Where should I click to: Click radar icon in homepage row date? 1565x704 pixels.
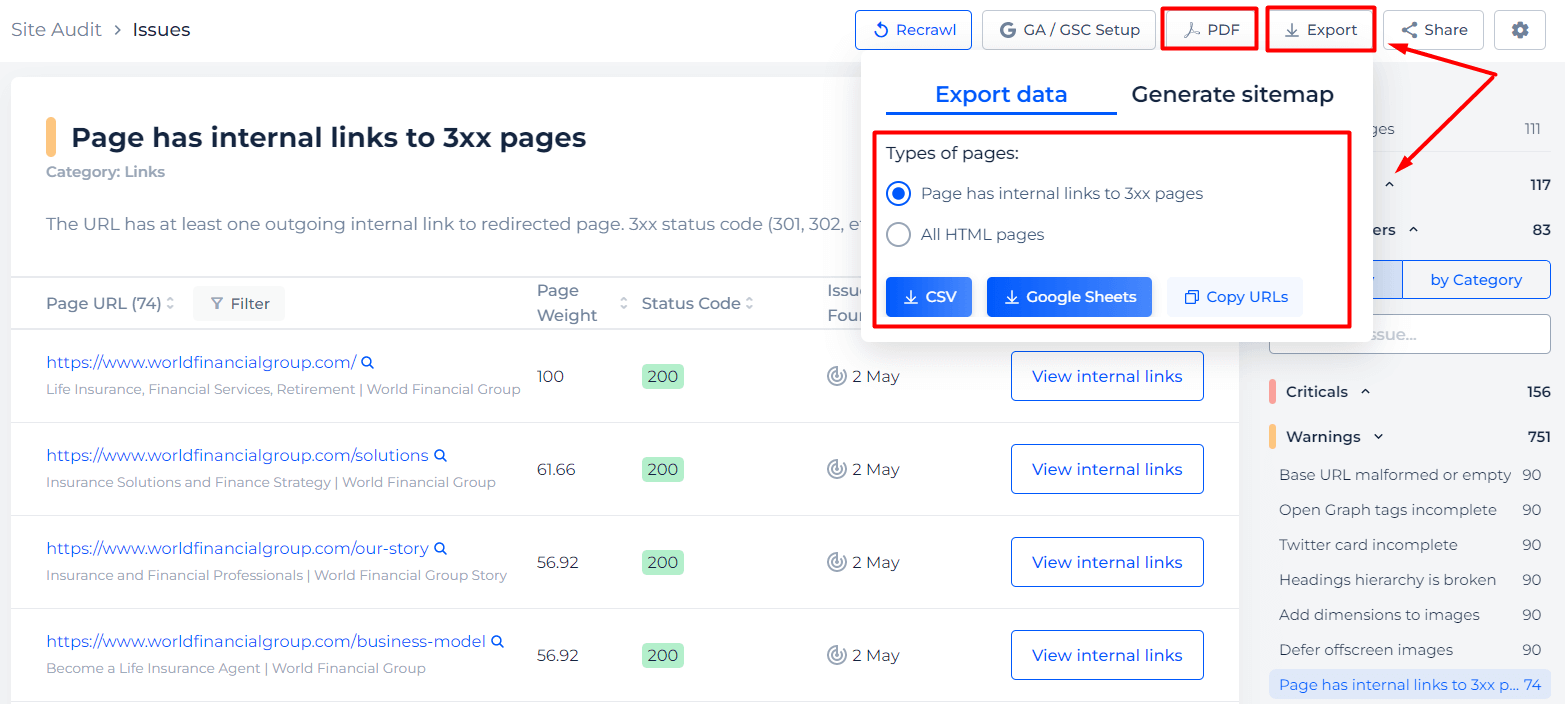pos(837,376)
